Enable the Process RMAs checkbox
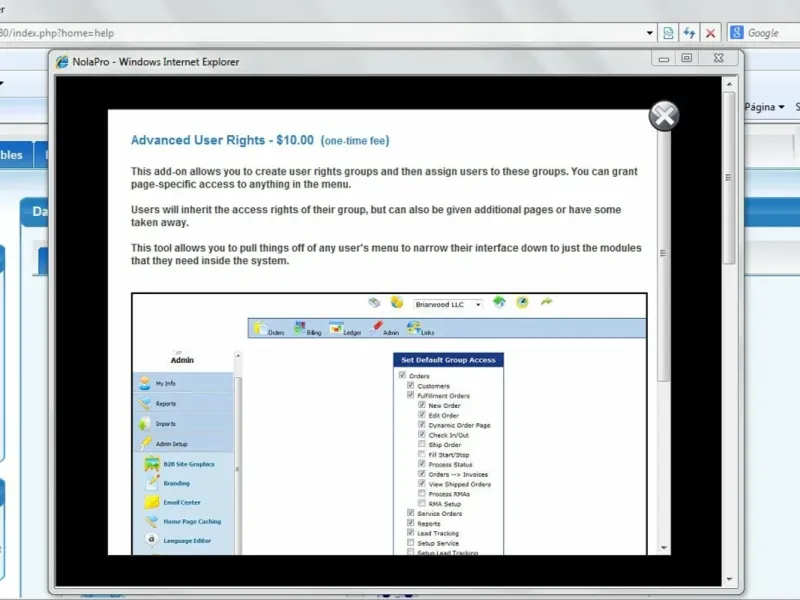800x600 pixels. pos(422,493)
